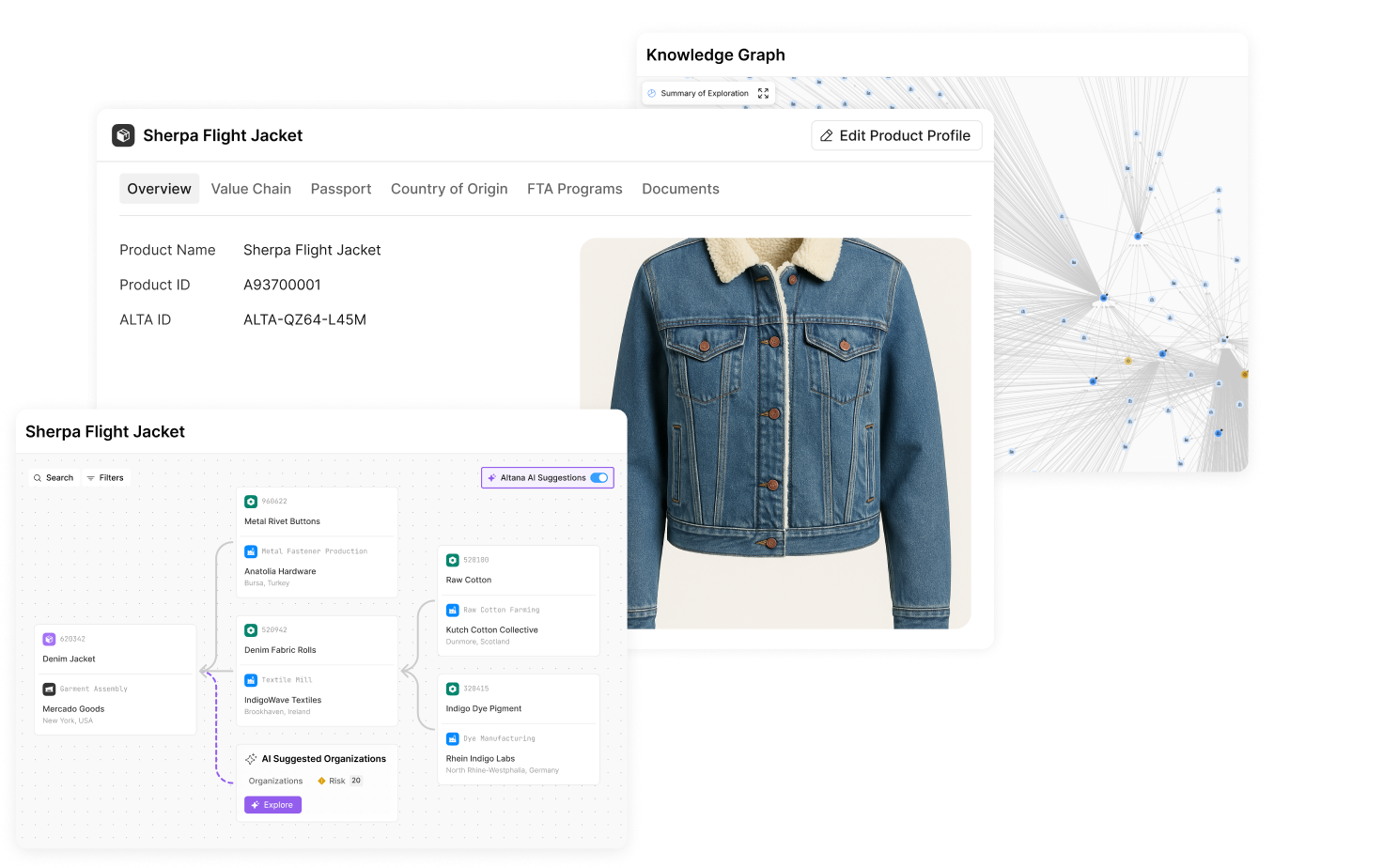Click the sparkle icon inside the Explore button

[256, 805]
